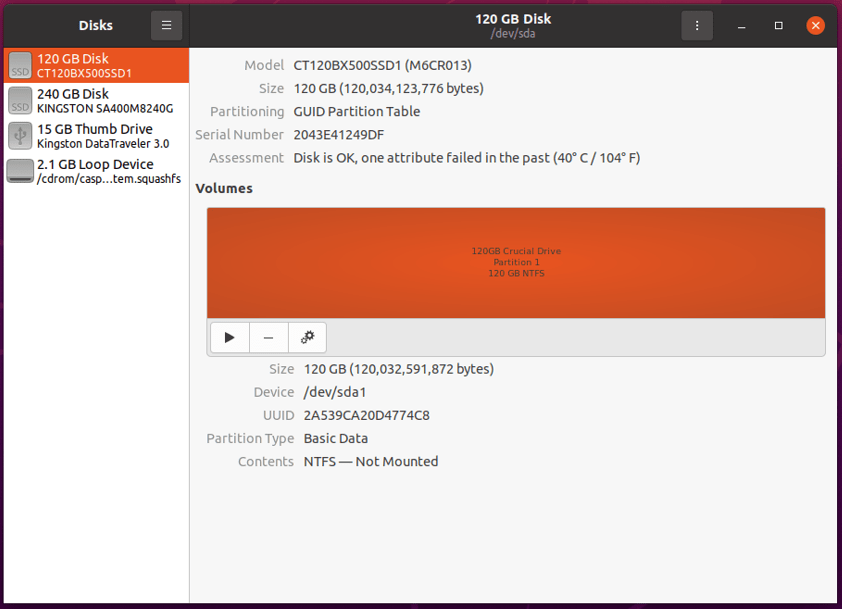Select the 240 GB Kingston disk

click(x=95, y=101)
